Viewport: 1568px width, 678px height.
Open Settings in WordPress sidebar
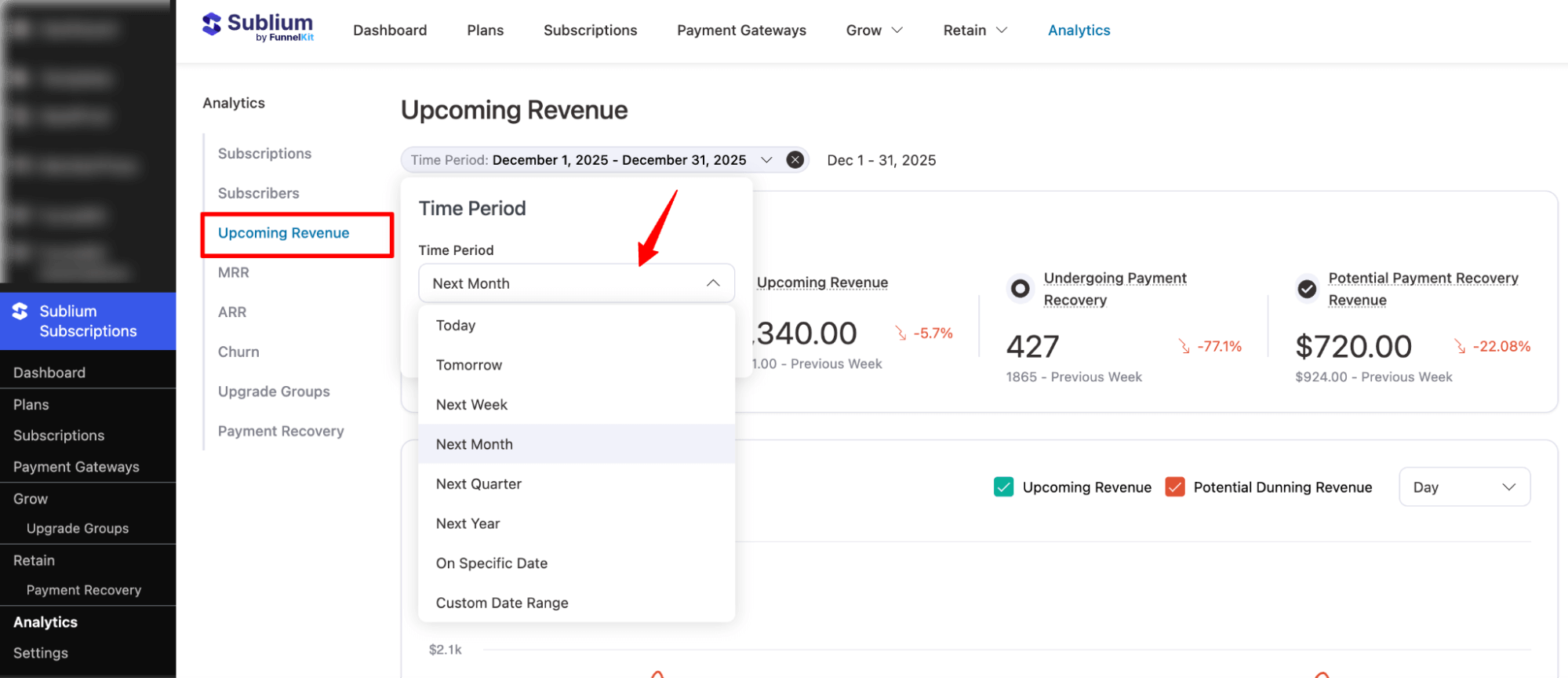[x=41, y=653]
